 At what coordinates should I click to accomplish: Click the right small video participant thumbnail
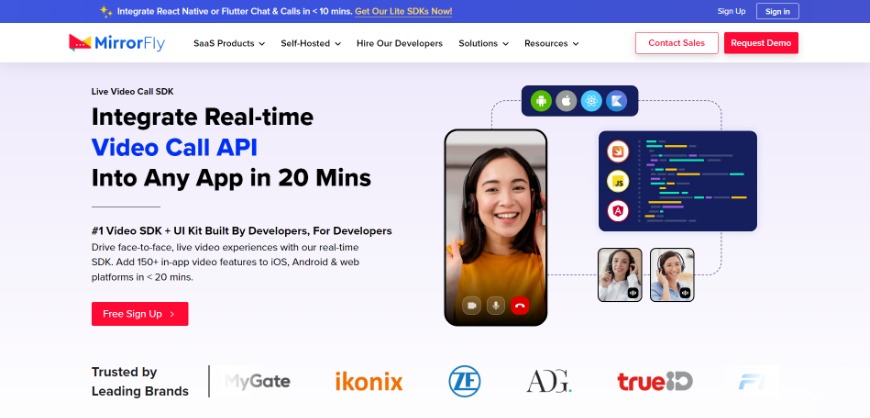click(672, 275)
